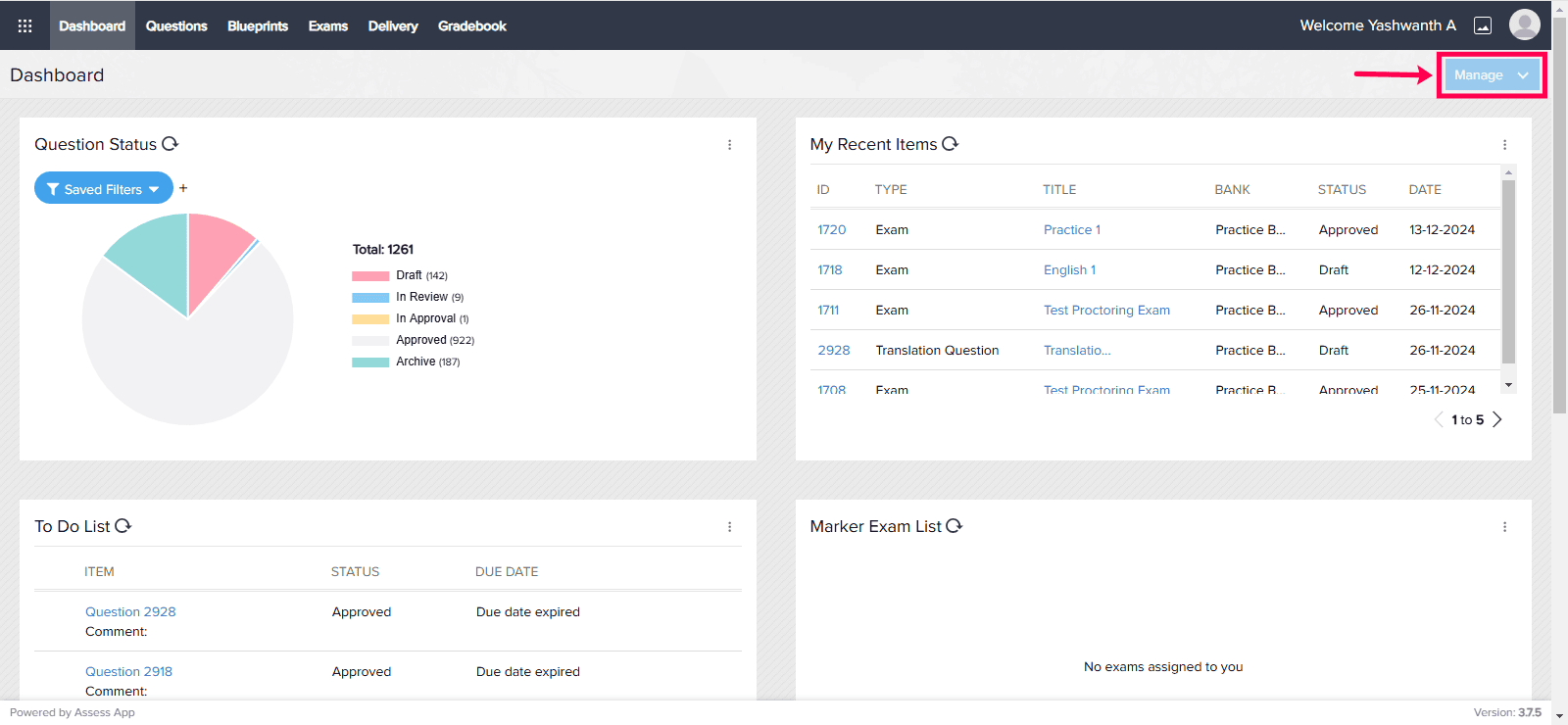Image resolution: width=1568 pixels, height=725 pixels.
Task: Switch to the Questions tab
Action: pyautogui.click(x=176, y=25)
